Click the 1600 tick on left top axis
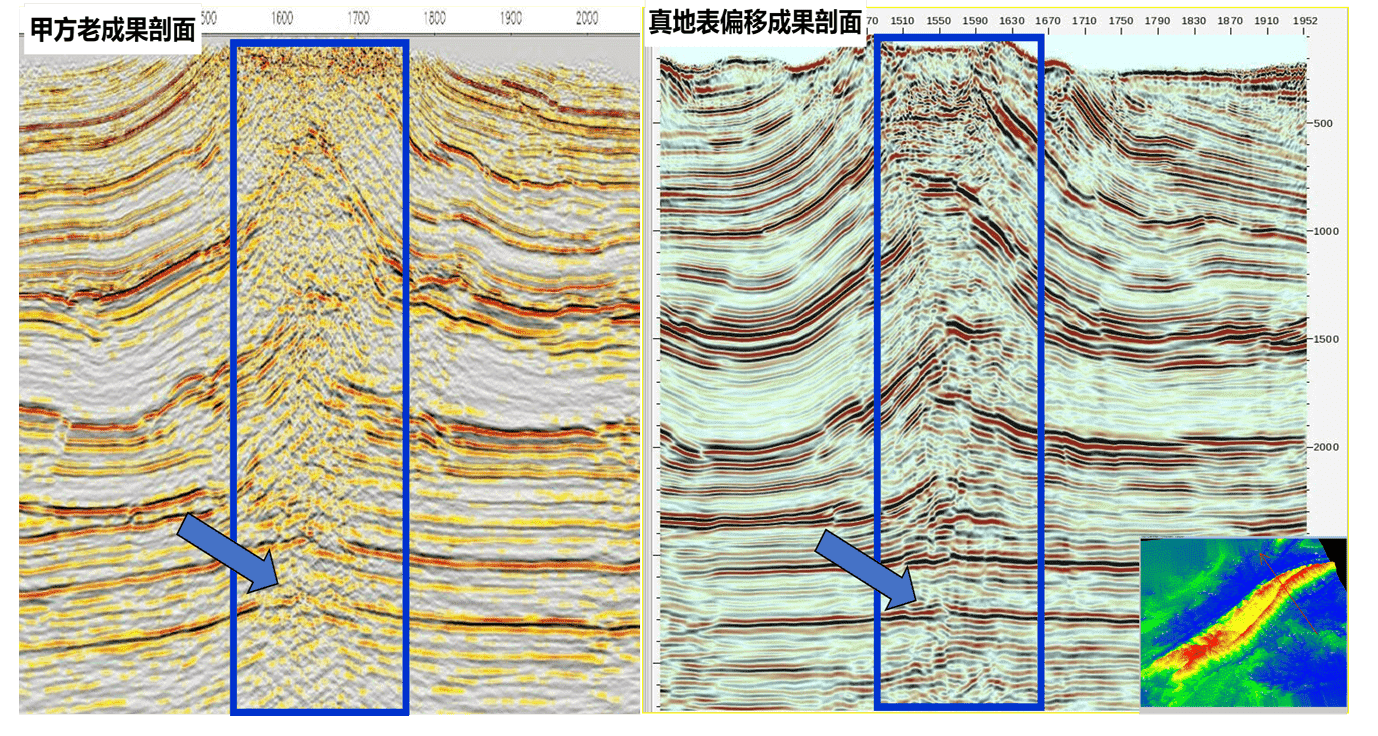 [283, 18]
